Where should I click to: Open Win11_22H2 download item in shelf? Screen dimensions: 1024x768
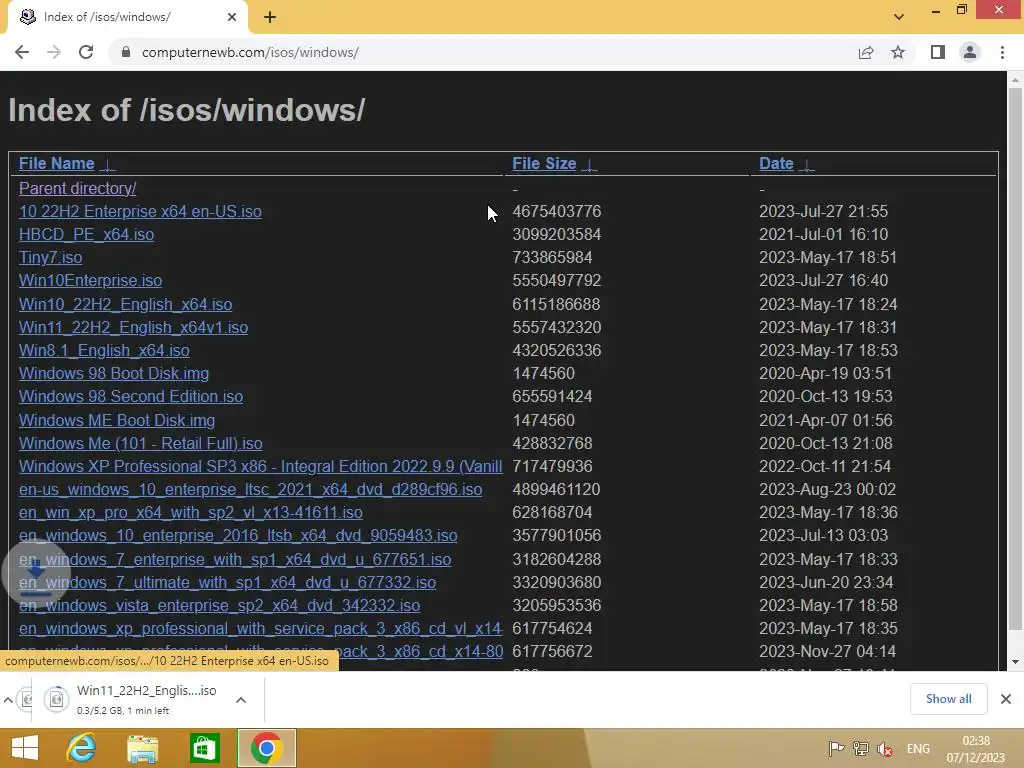click(134, 699)
